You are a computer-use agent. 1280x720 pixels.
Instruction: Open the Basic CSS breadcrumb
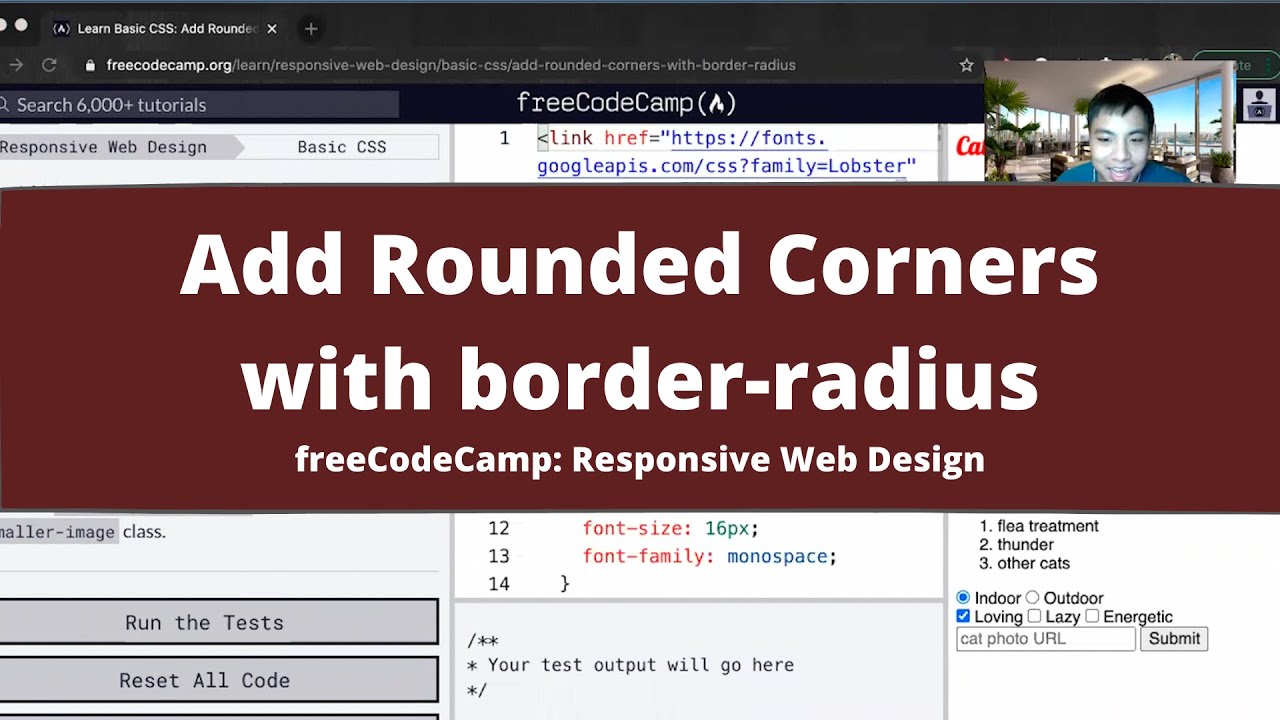341,147
